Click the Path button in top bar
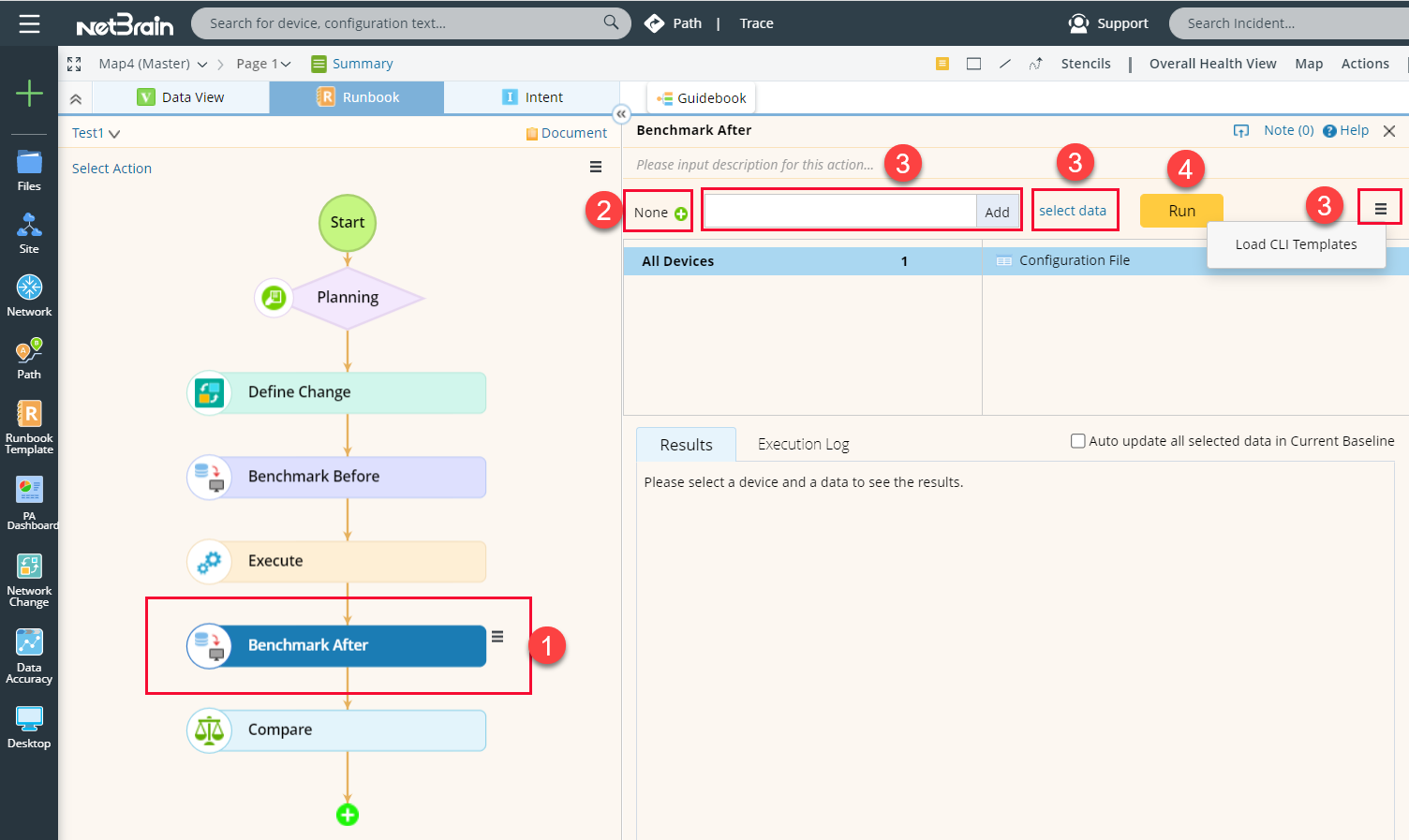The height and width of the screenshot is (840, 1409). pos(674,23)
